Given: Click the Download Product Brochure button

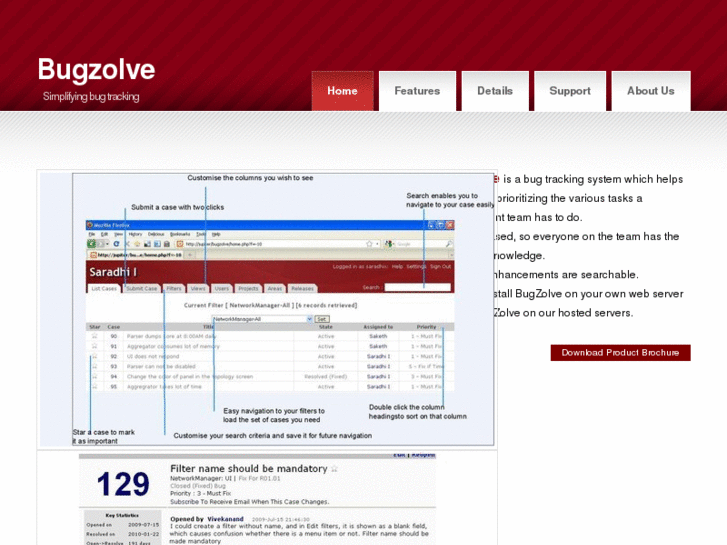Looking at the screenshot, I should (620, 353).
